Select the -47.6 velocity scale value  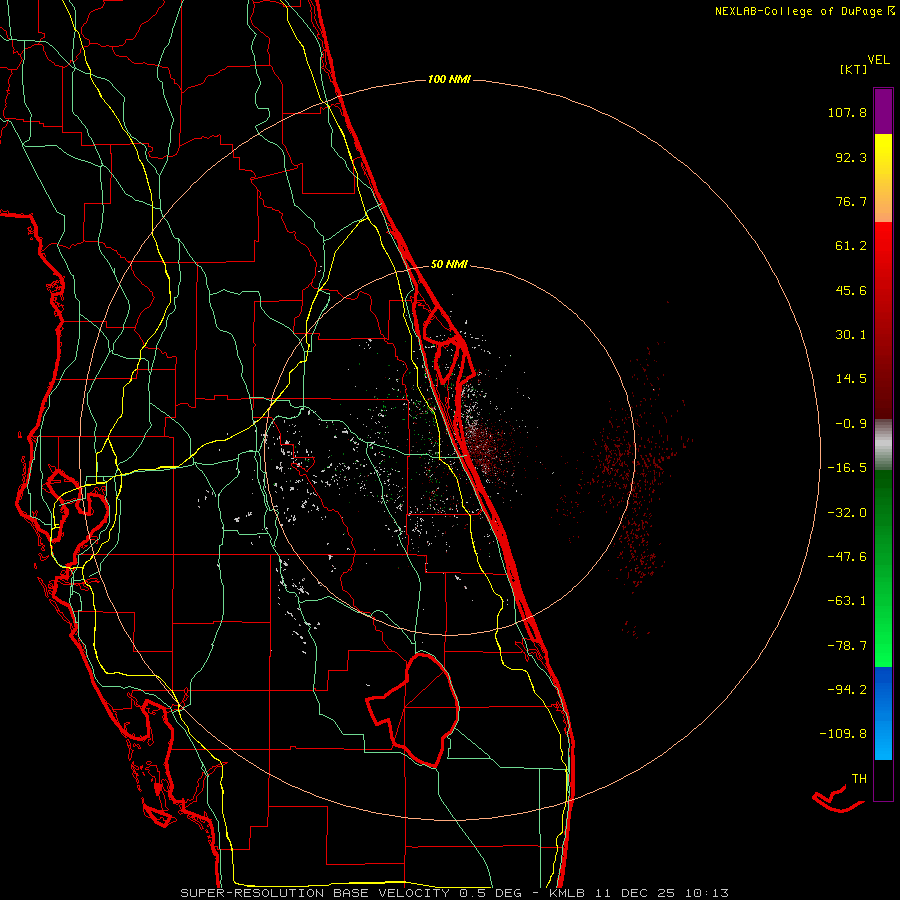pyautogui.click(x=847, y=557)
